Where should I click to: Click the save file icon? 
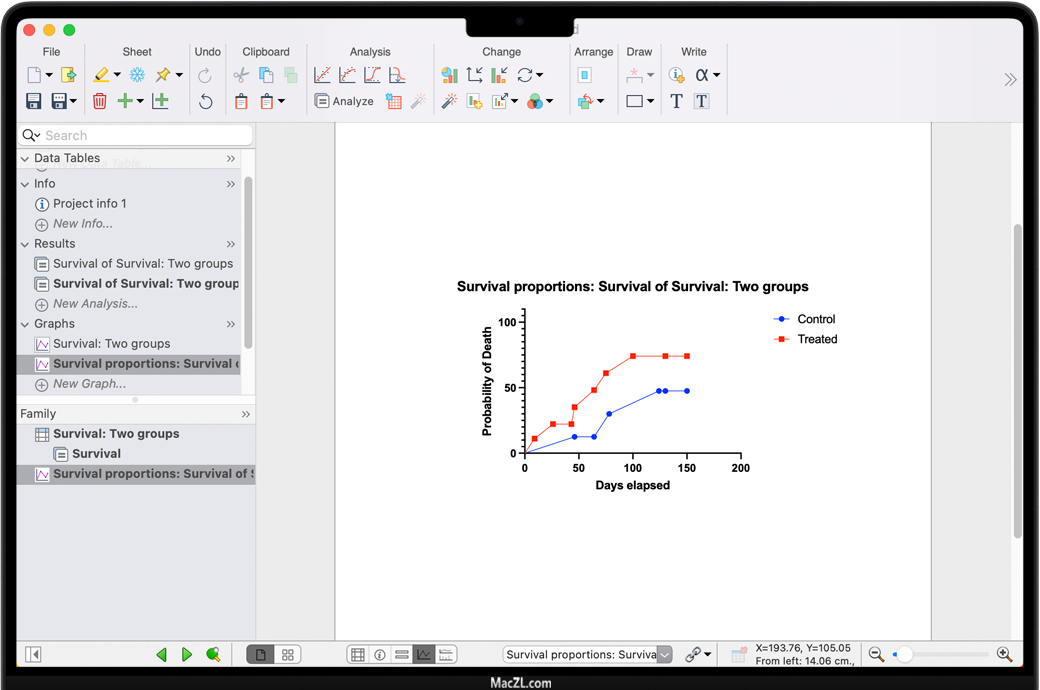tap(34, 101)
